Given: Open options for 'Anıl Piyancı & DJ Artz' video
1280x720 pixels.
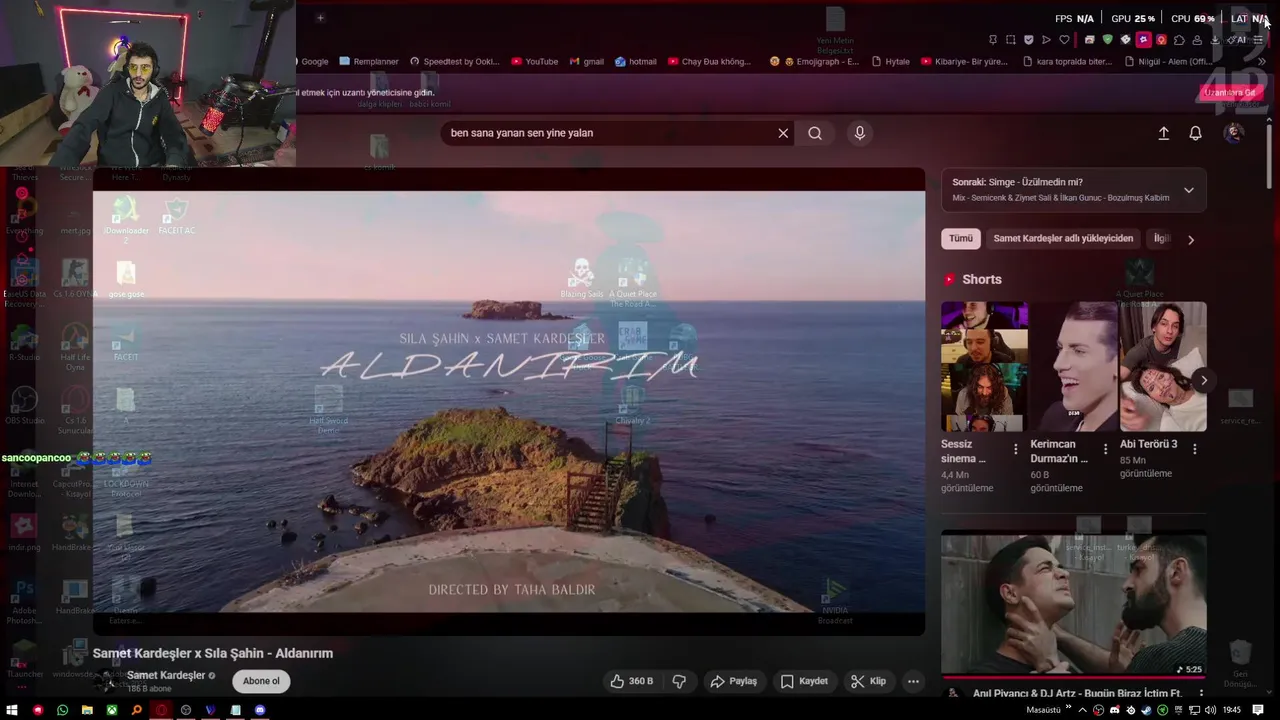Looking at the screenshot, I should [1200, 693].
